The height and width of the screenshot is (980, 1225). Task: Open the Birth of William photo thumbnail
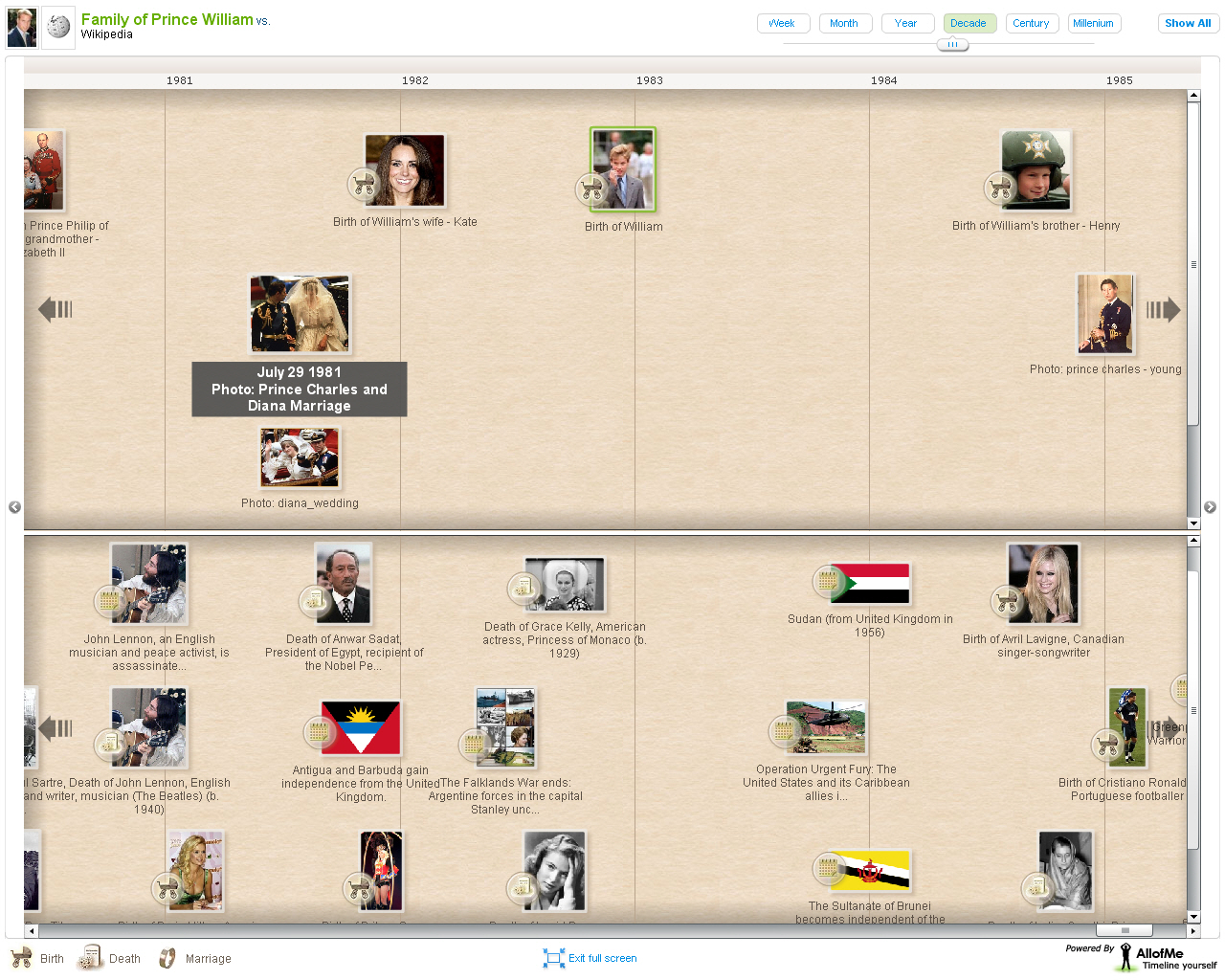623,169
